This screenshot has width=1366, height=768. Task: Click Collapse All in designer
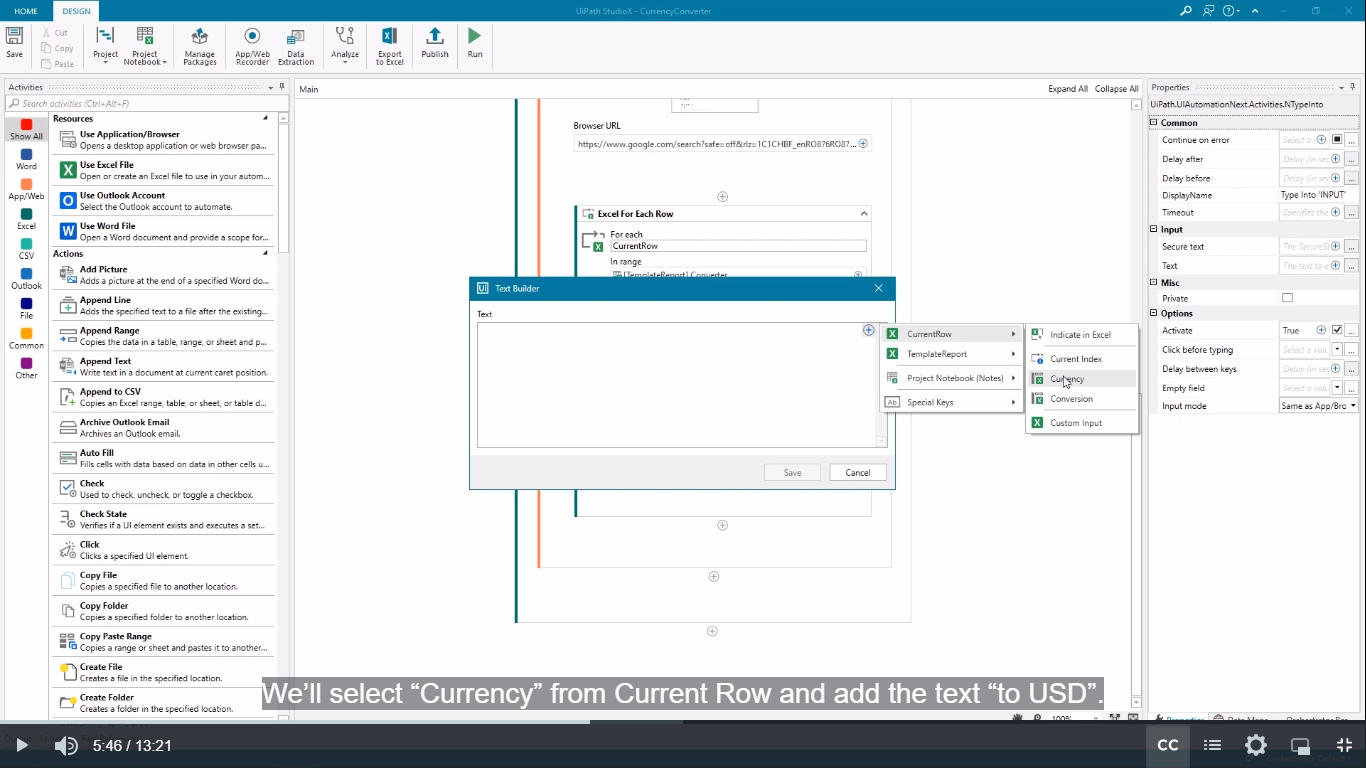pyautogui.click(x=1116, y=89)
